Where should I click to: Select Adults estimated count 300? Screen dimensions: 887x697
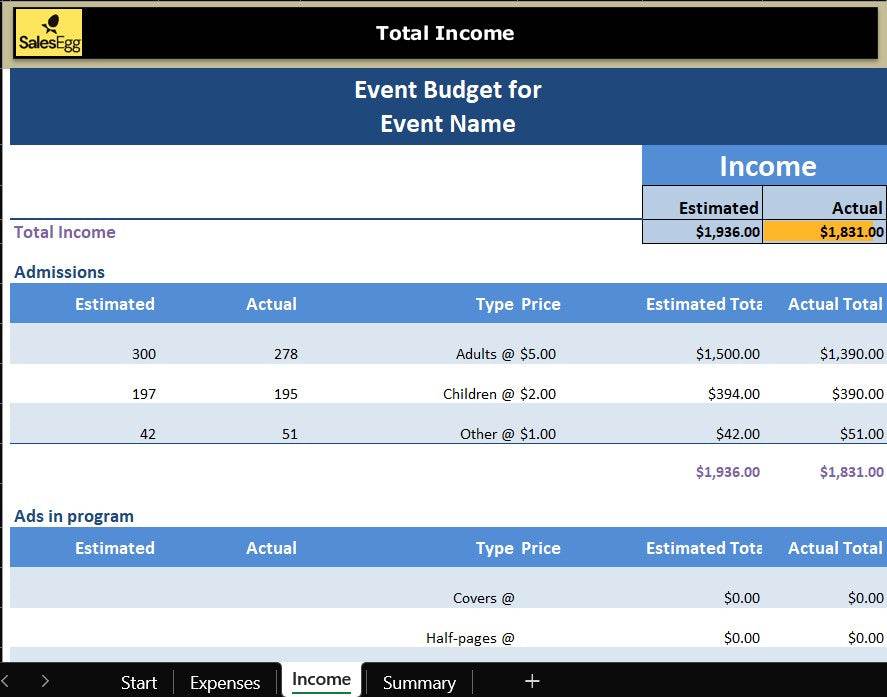coord(143,353)
